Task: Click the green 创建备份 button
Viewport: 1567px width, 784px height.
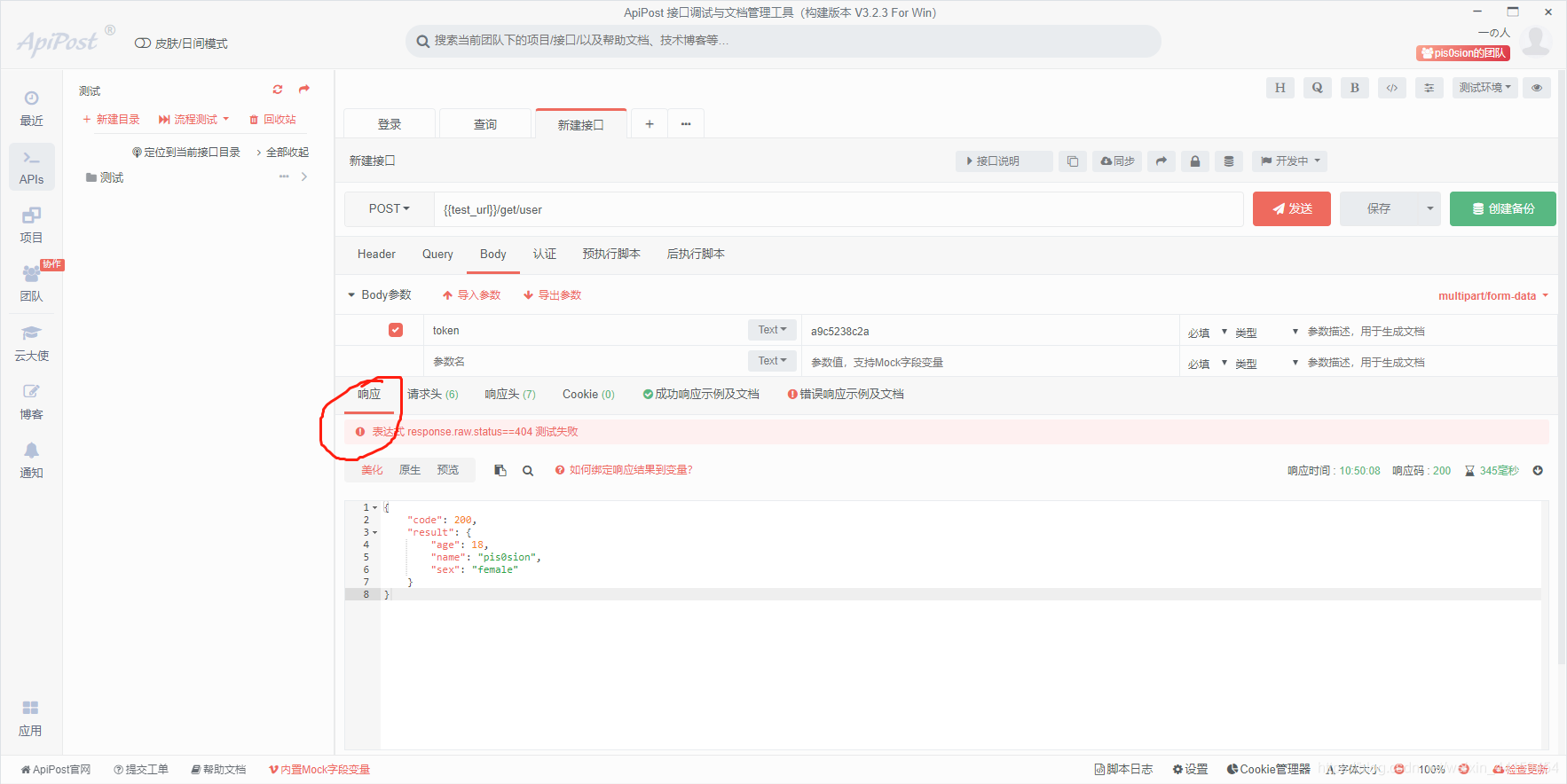Action: (x=1502, y=209)
